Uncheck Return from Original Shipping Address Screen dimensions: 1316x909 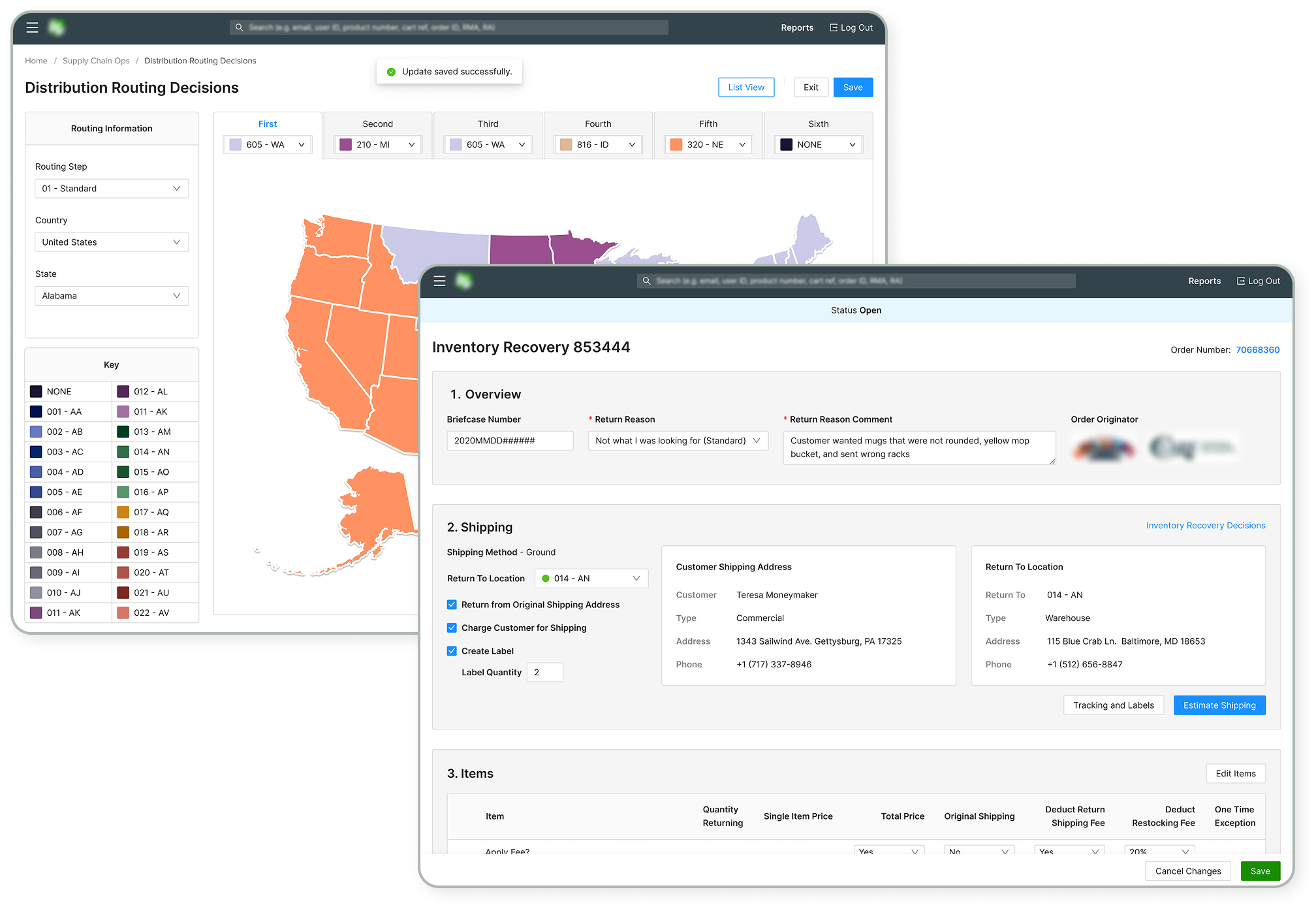(452, 605)
